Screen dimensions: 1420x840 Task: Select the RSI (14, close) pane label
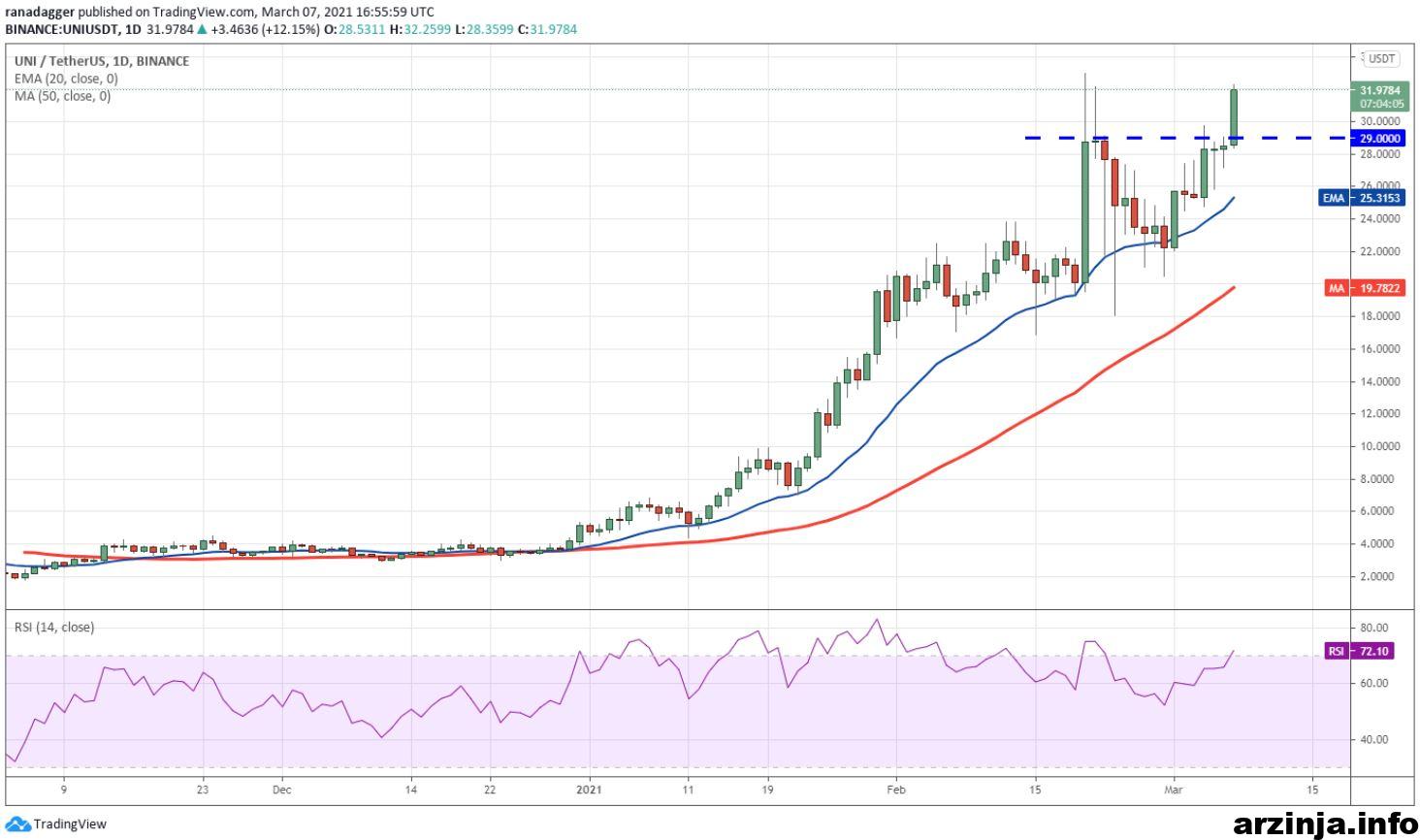(x=54, y=627)
